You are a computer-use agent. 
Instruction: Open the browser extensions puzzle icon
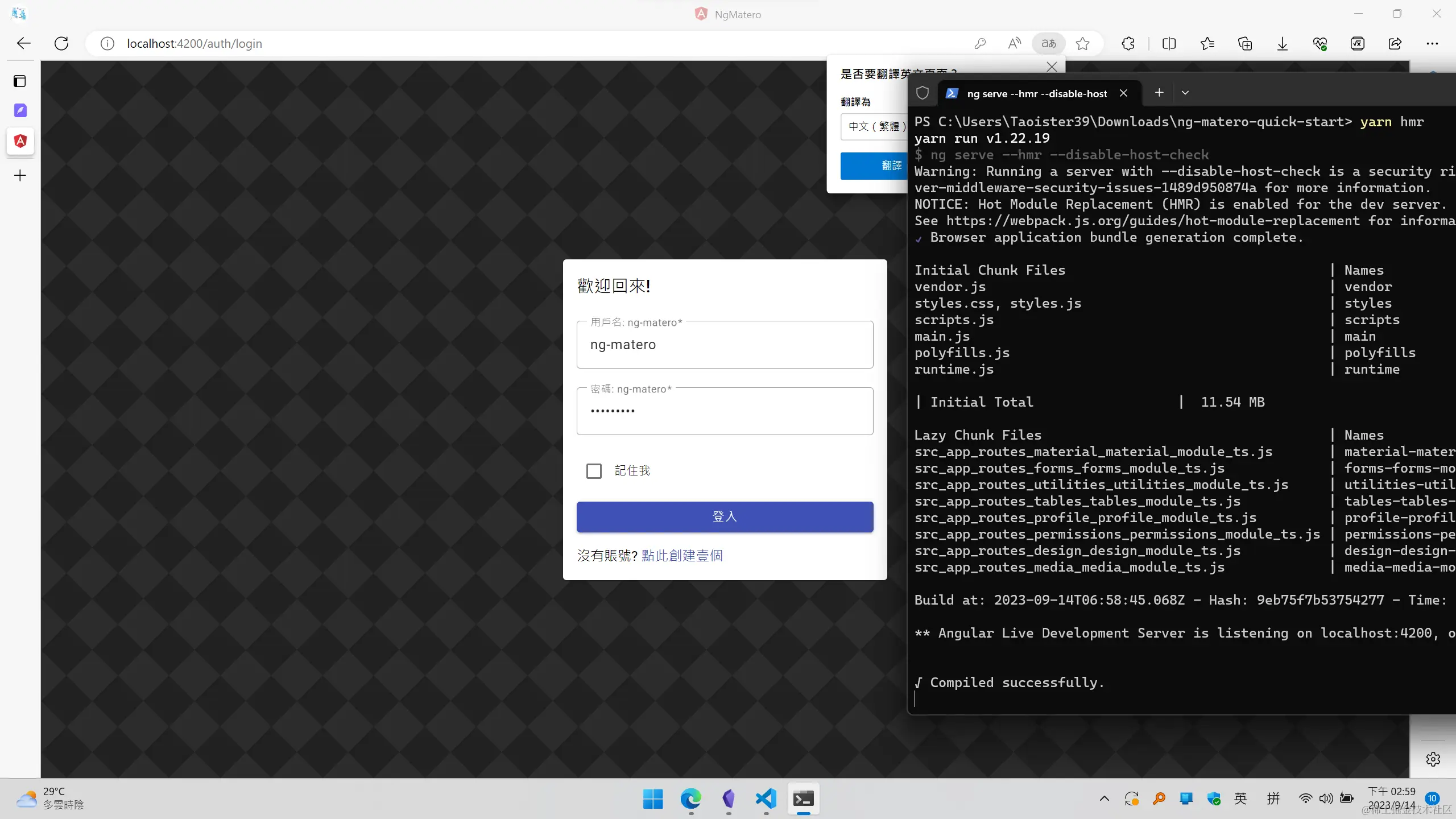tap(1128, 43)
